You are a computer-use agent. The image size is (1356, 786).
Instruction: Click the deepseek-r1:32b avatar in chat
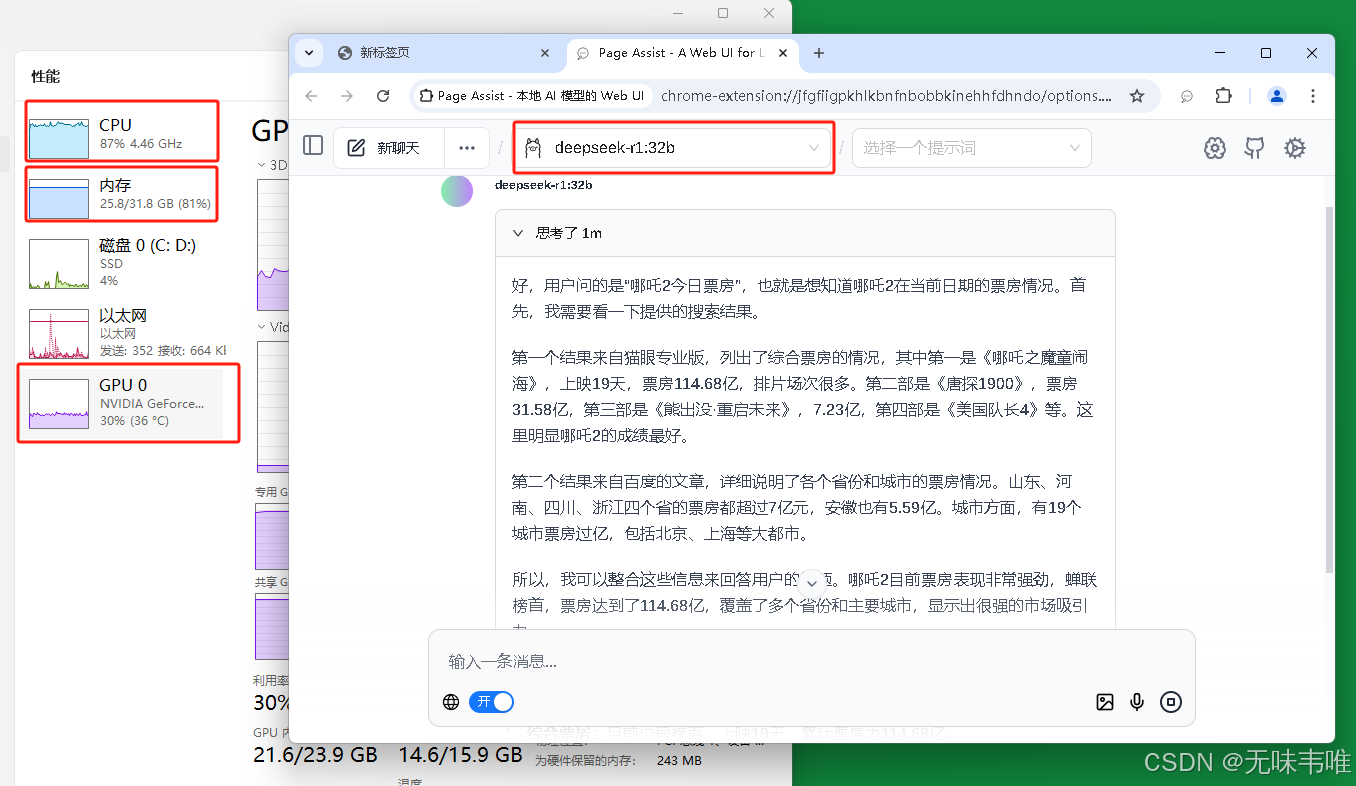coord(457,191)
